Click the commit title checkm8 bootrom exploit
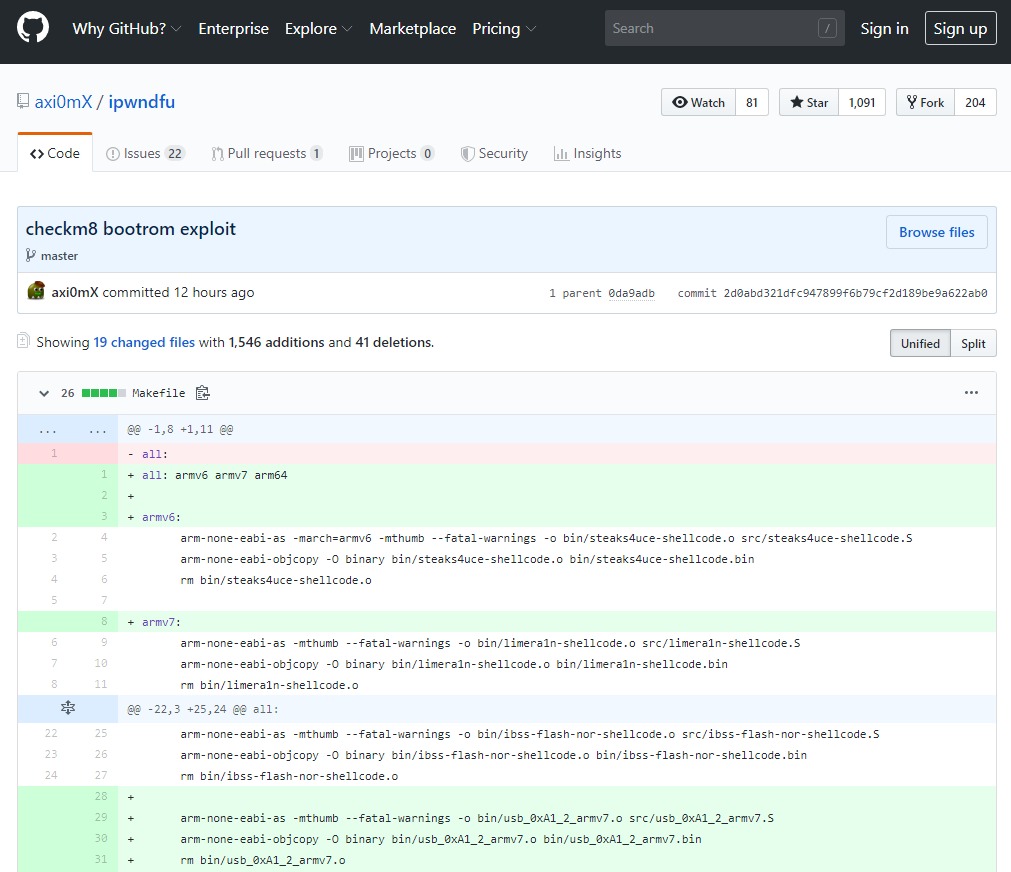This screenshot has width=1011, height=872. tap(131, 229)
